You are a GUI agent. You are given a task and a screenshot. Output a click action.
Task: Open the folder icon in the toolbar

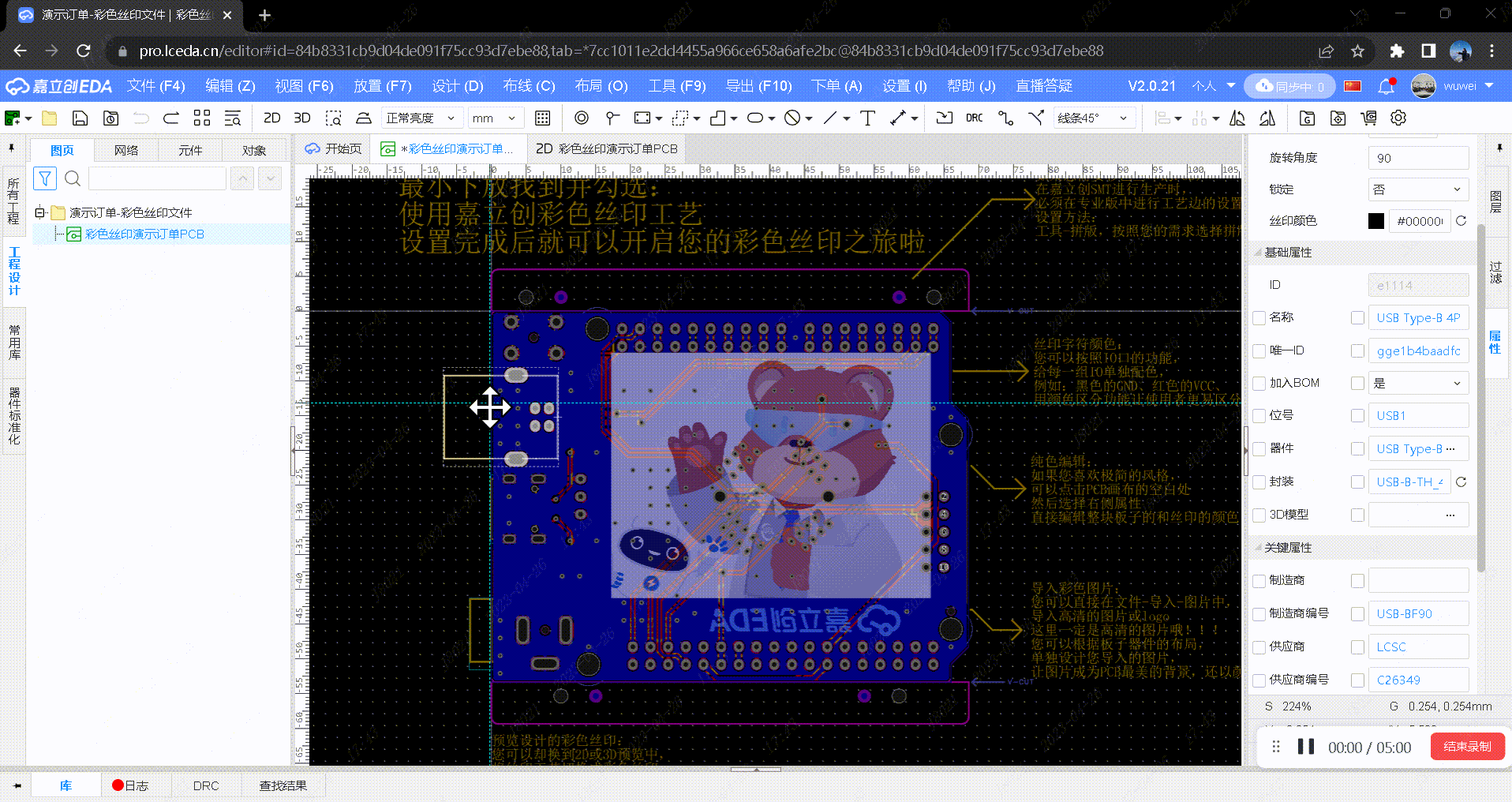[x=50, y=118]
